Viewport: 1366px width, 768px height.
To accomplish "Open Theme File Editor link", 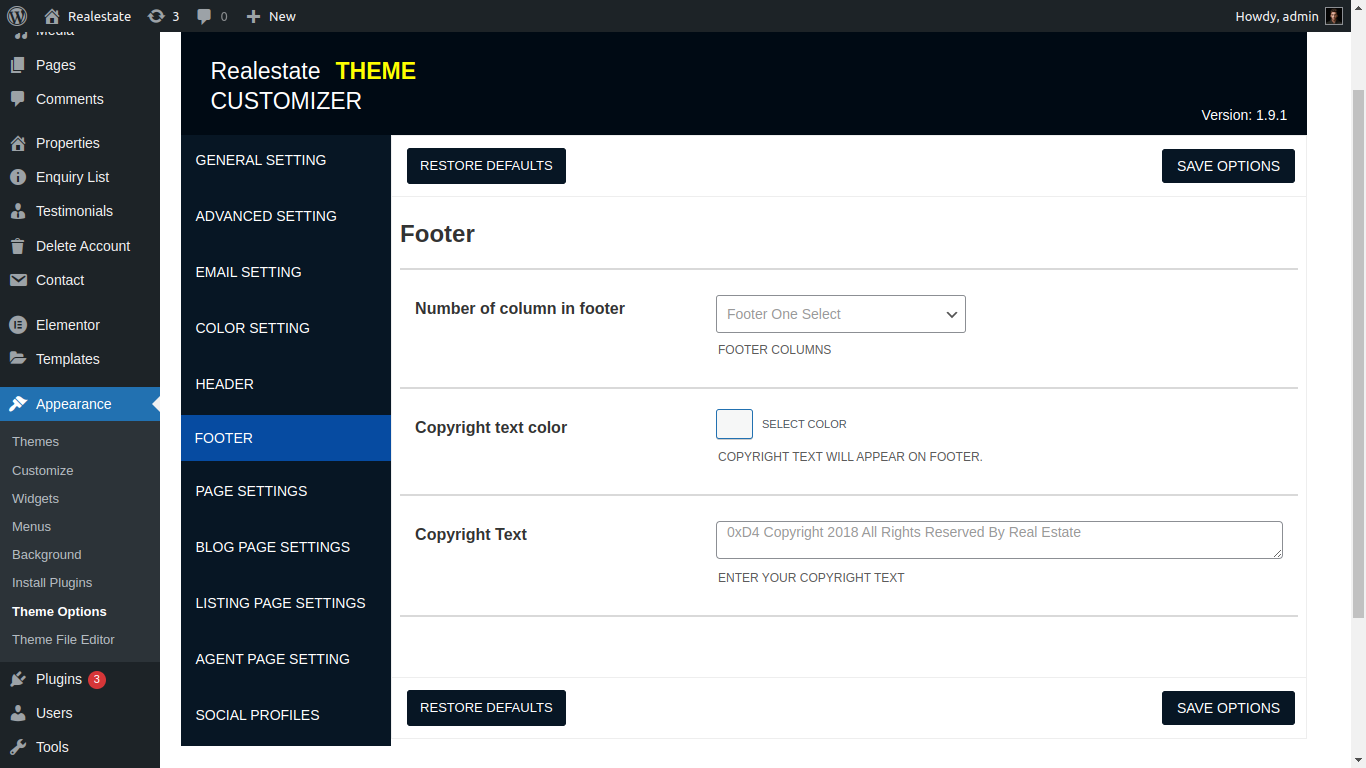I will click(x=63, y=639).
